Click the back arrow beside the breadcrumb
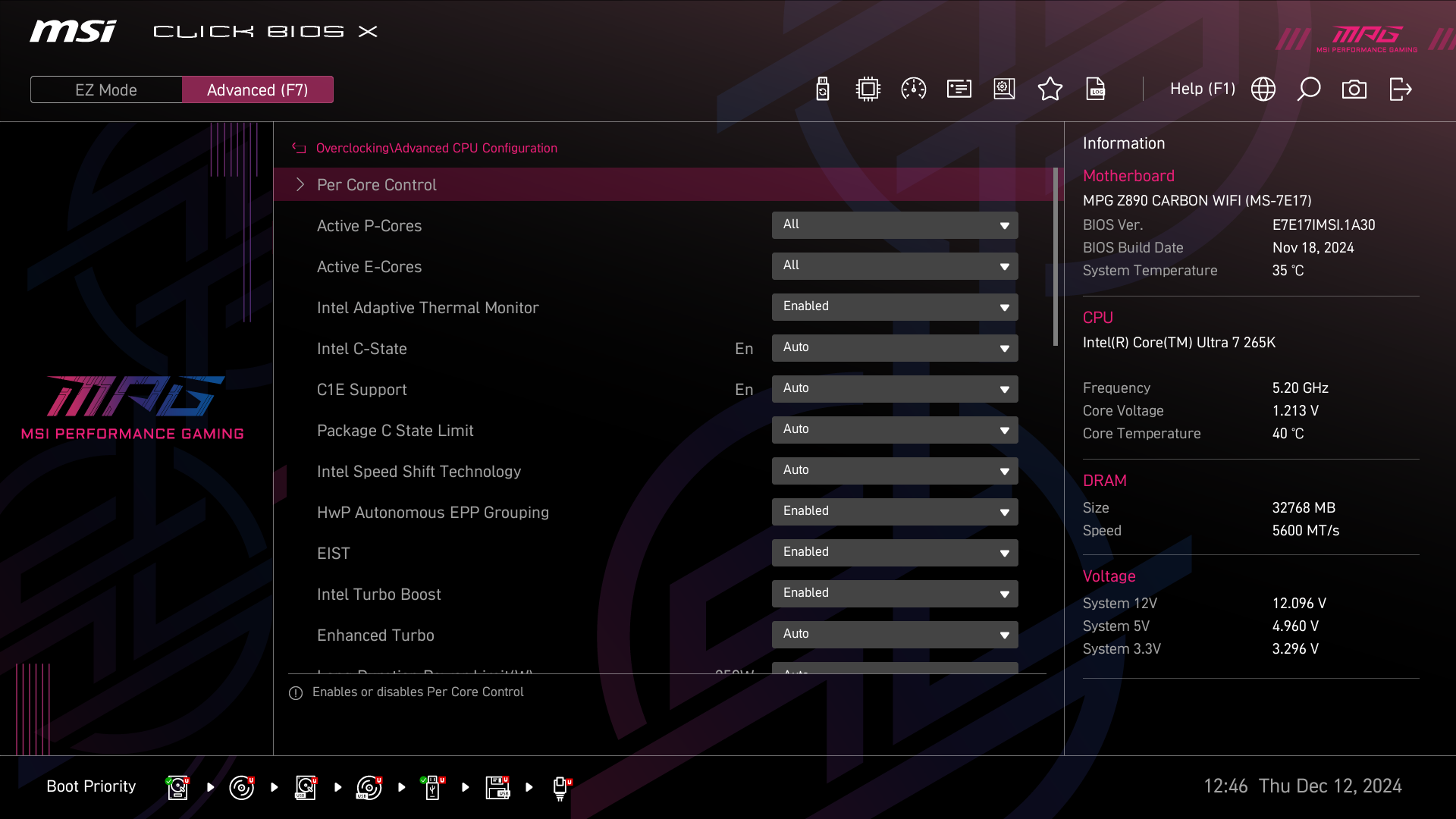The width and height of the screenshot is (1456, 819). click(x=299, y=149)
